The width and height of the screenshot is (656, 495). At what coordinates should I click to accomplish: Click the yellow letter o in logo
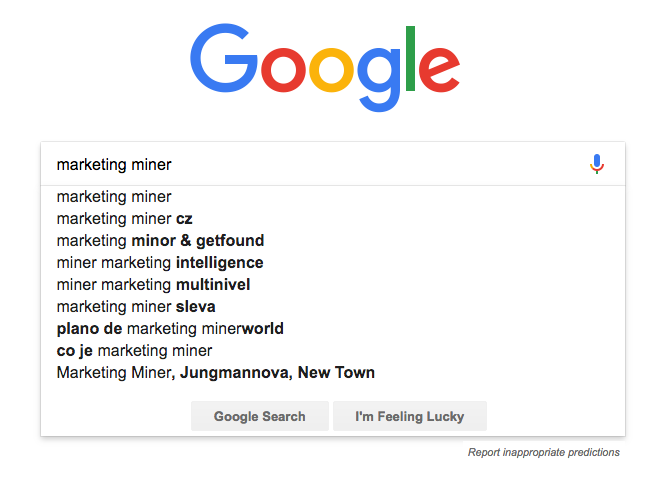click(331, 70)
